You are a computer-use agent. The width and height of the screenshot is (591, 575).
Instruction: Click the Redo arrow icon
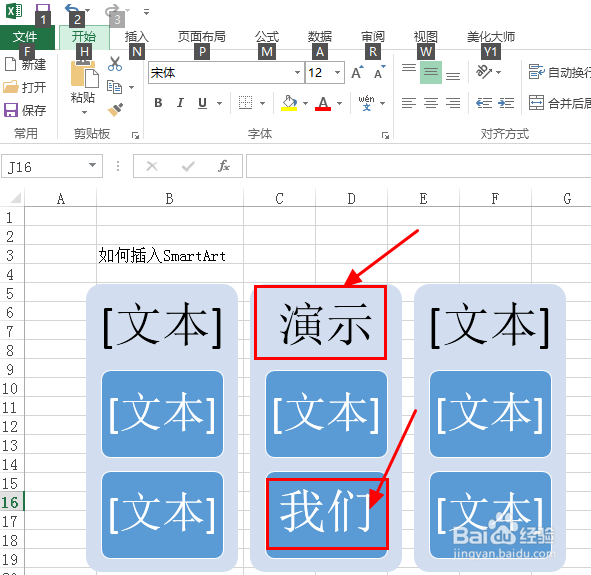click(x=113, y=10)
